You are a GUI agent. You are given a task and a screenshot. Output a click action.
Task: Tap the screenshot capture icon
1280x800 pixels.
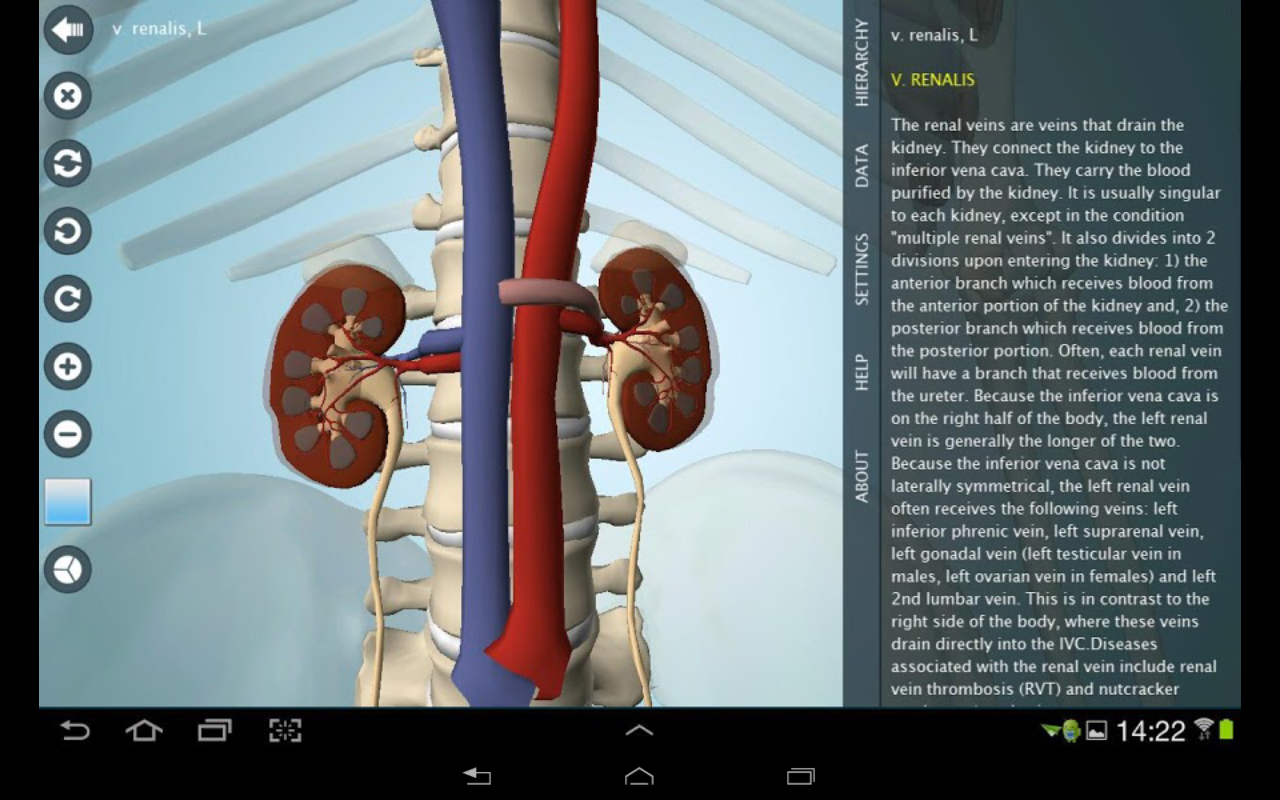(285, 731)
